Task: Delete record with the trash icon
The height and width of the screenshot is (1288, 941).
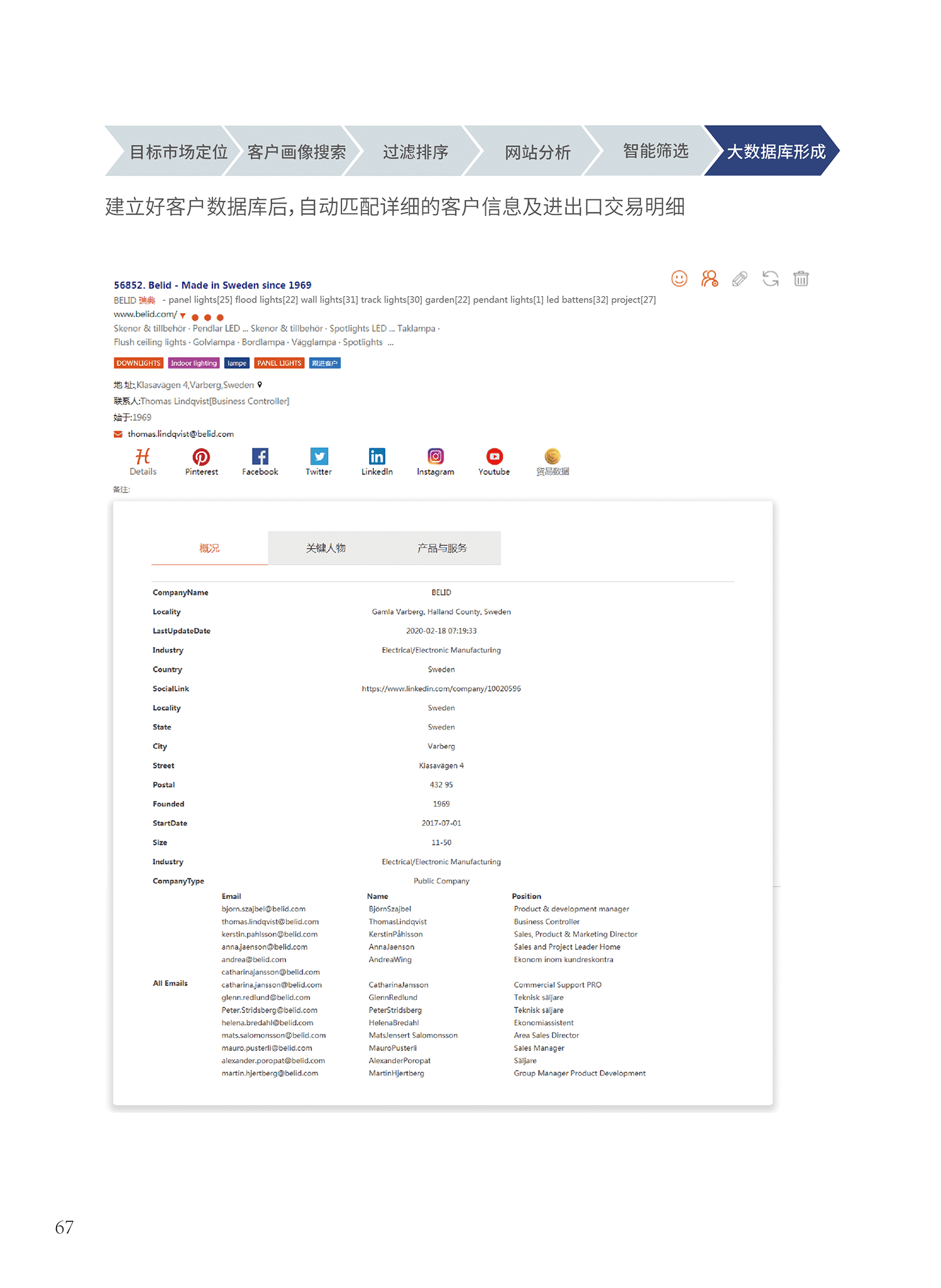Action: click(801, 279)
